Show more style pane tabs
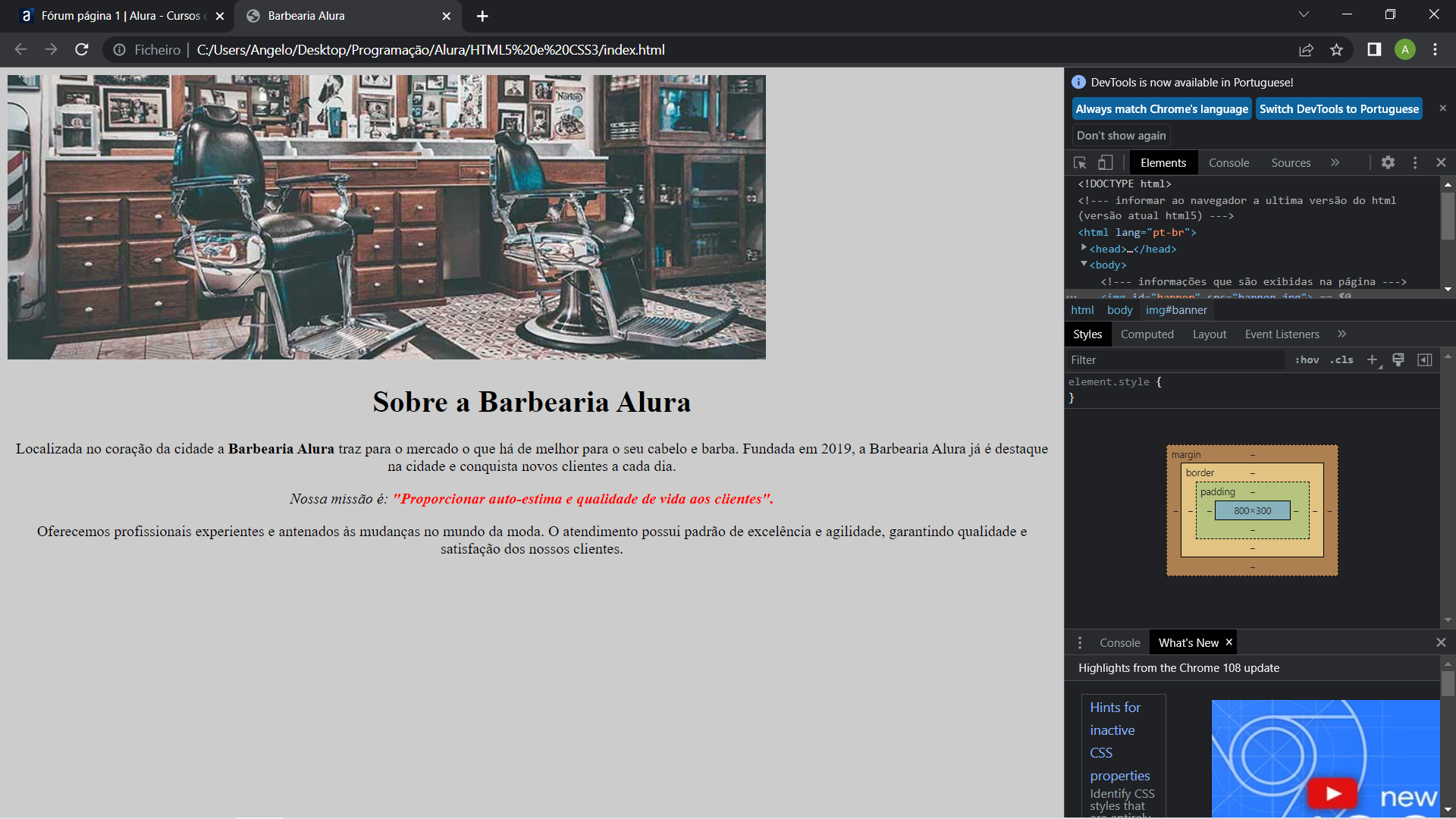 coord(1341,334)
